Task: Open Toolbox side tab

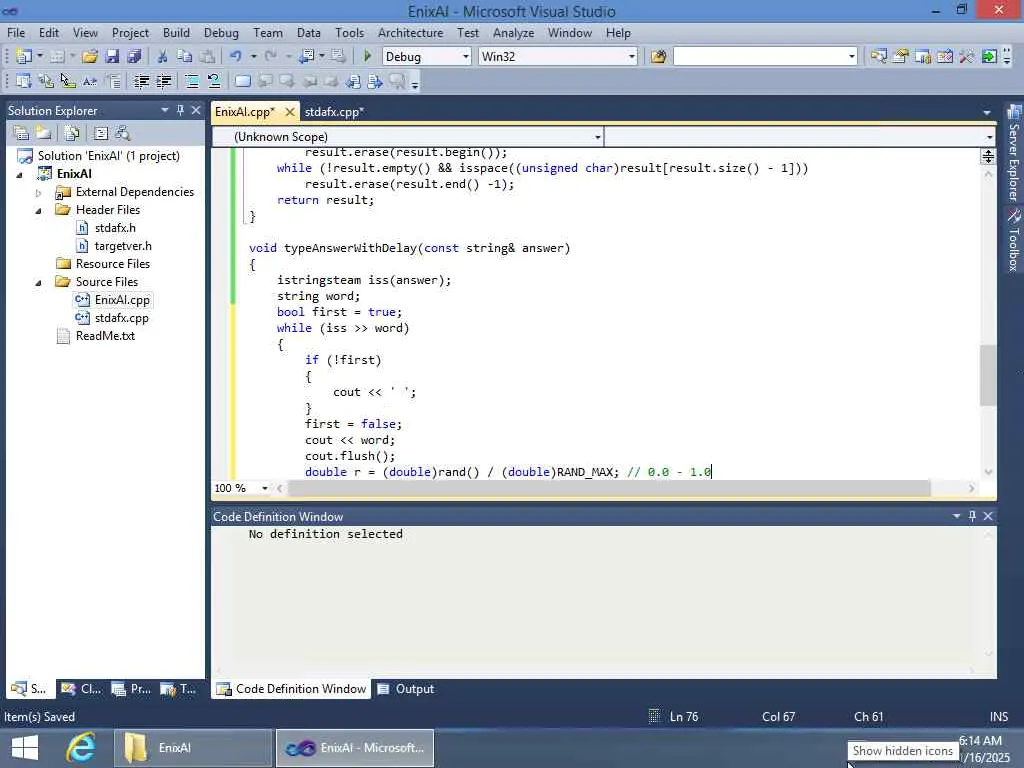Action: coord(1014,240)
